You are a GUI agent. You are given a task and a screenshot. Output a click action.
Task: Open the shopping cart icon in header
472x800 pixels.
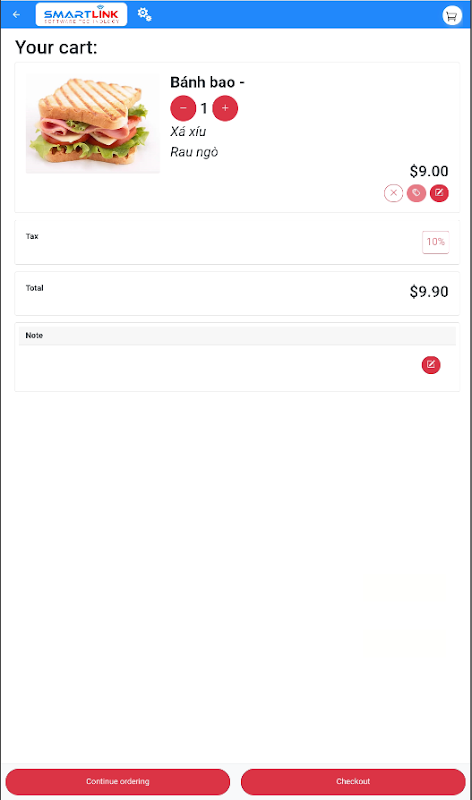tap(452, 16)
